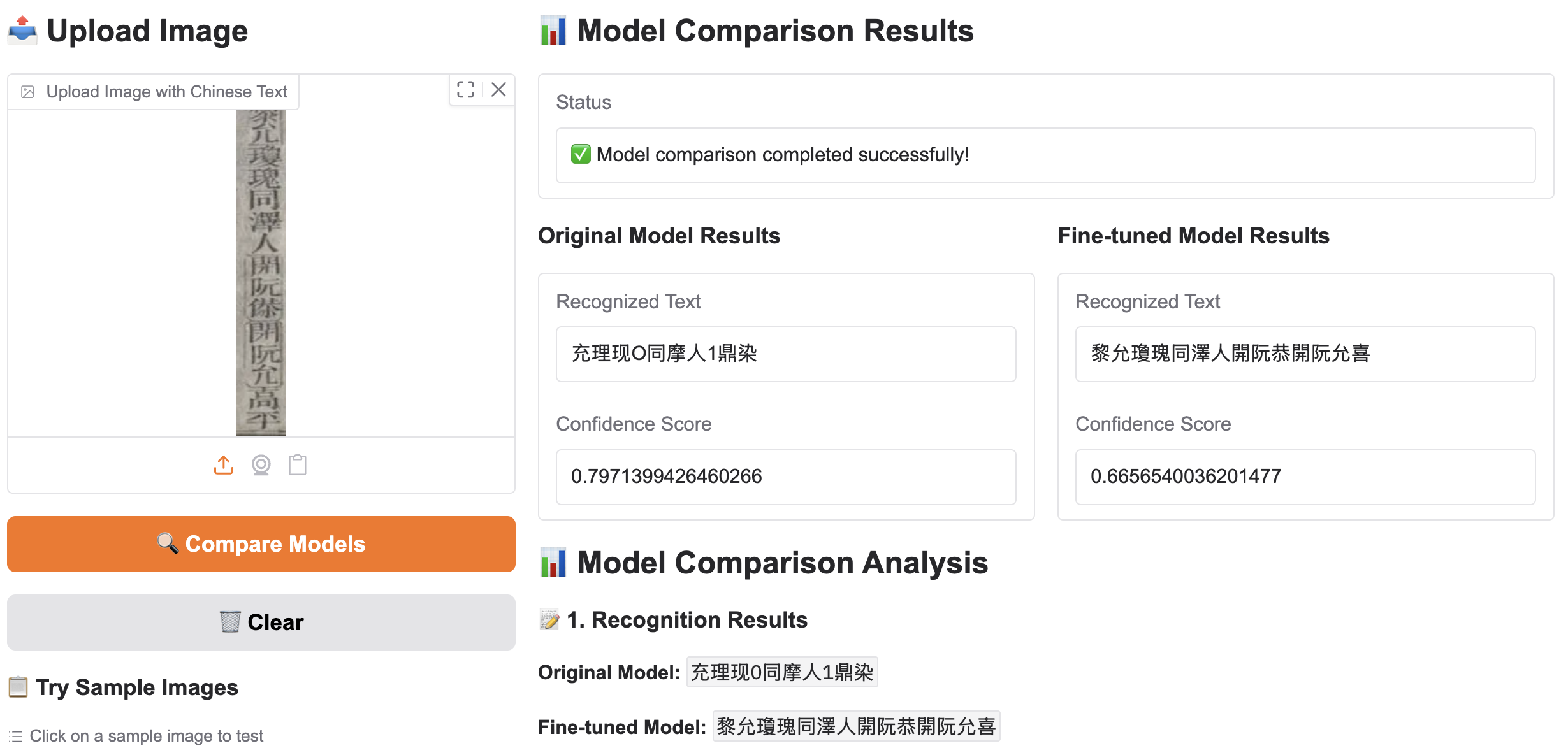Expand image to fullscreen view
This screenshot has height=748, width=1568.
coord(465,90)
